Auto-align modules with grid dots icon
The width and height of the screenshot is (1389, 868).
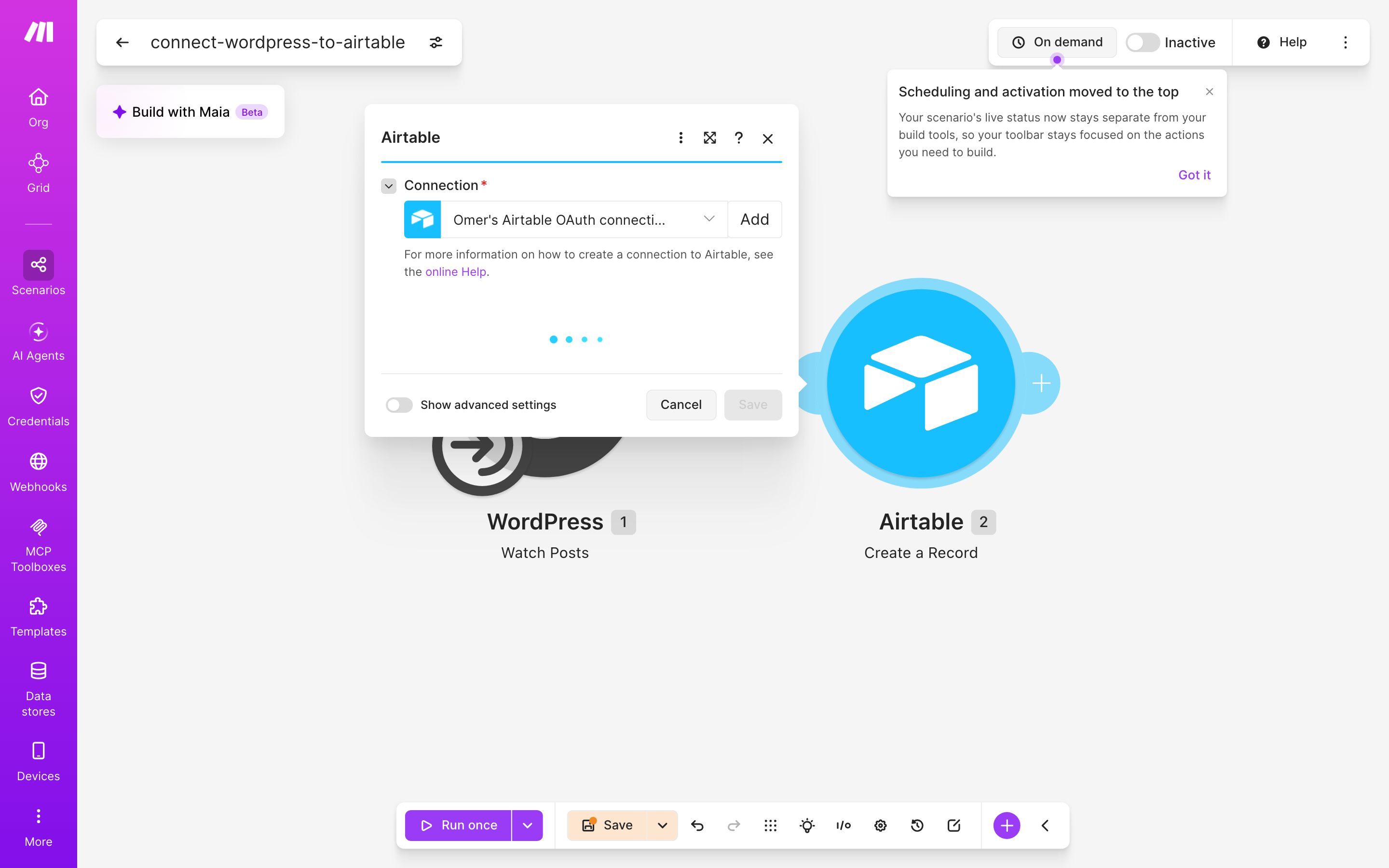pyautogui.click(x=770, y=826)
